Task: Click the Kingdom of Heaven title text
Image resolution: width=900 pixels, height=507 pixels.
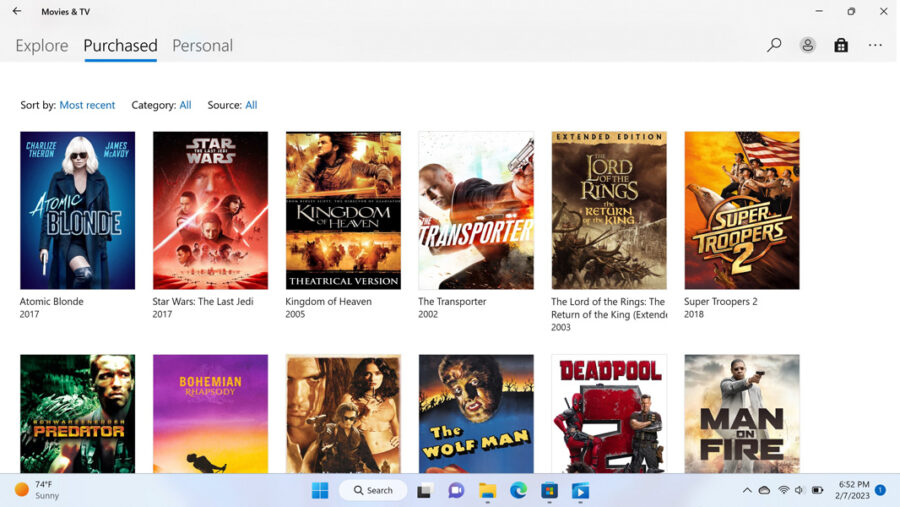Action: tap(328, 301)
